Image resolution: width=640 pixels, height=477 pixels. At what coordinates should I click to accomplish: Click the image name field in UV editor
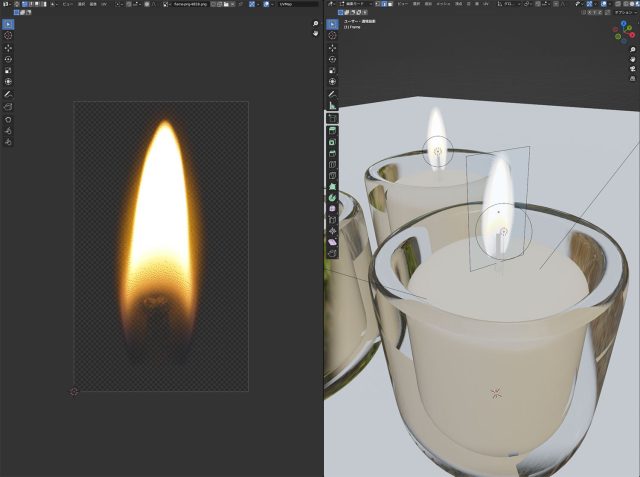[190, 4]
